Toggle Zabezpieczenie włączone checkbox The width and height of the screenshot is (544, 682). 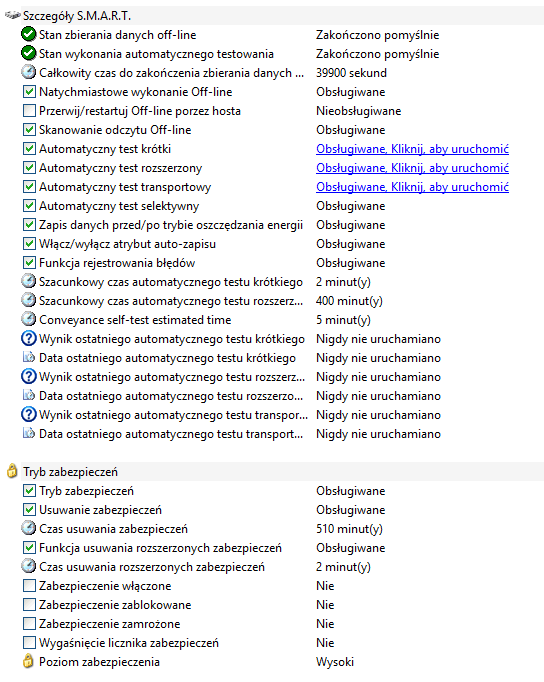tap(29, 585)
